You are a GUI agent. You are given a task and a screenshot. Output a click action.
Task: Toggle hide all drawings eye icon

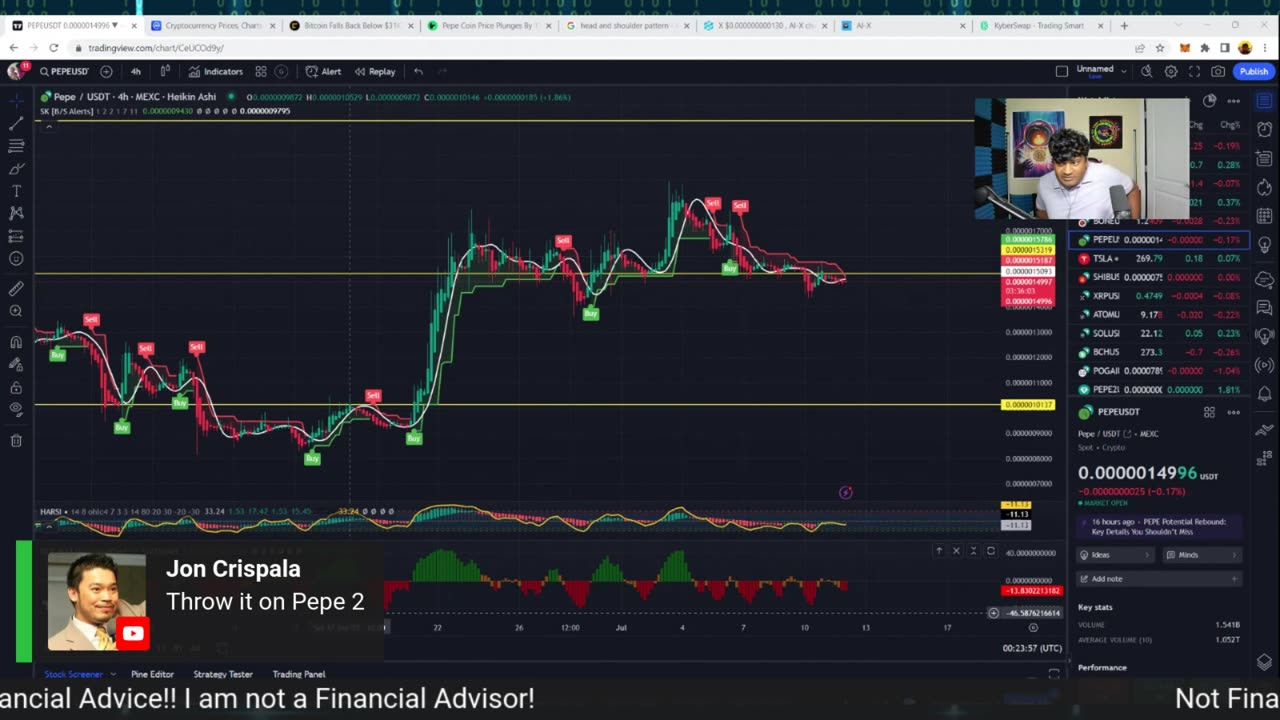(x=16, y=409)
